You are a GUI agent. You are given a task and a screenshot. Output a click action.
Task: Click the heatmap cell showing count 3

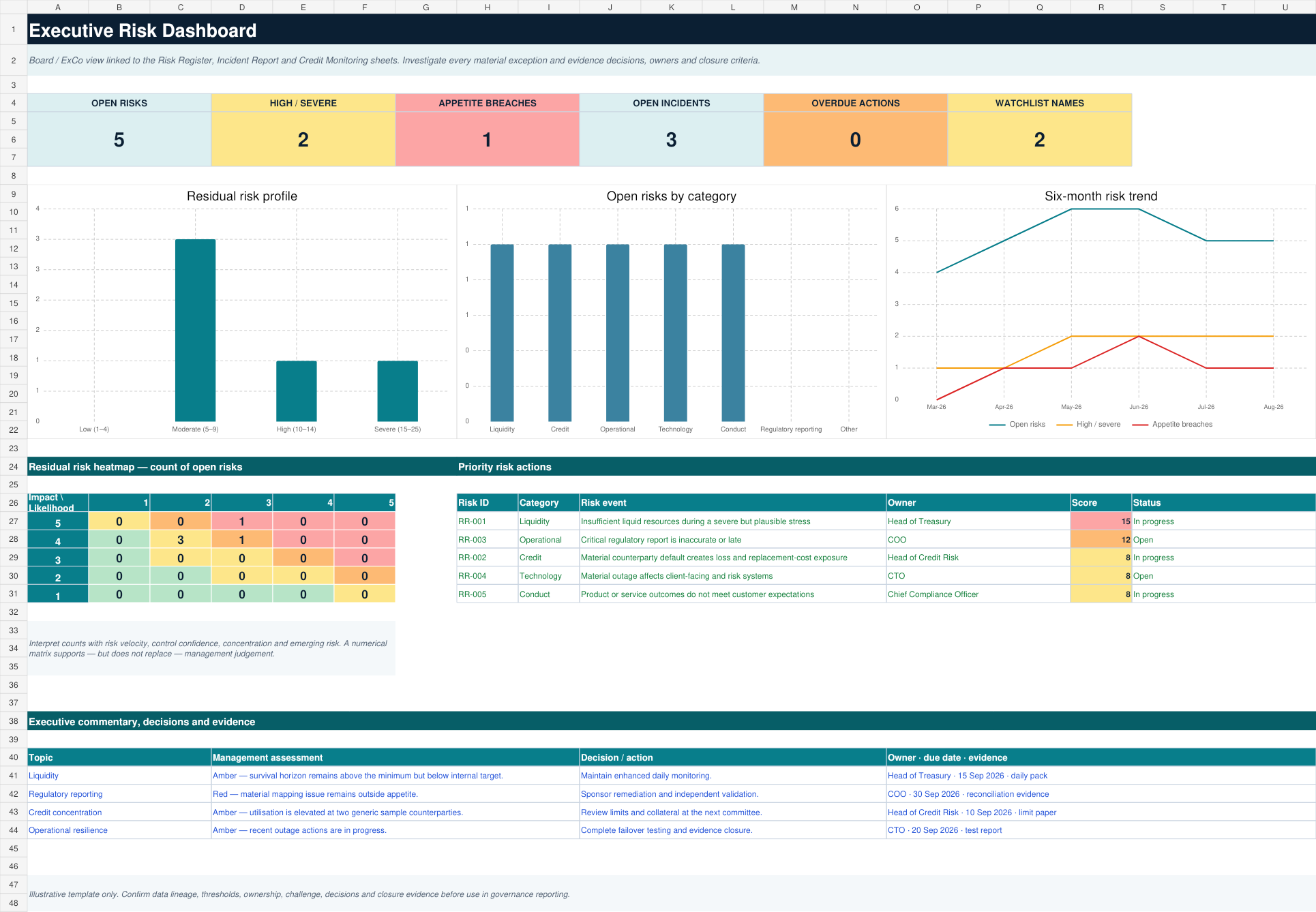point(181,540)
